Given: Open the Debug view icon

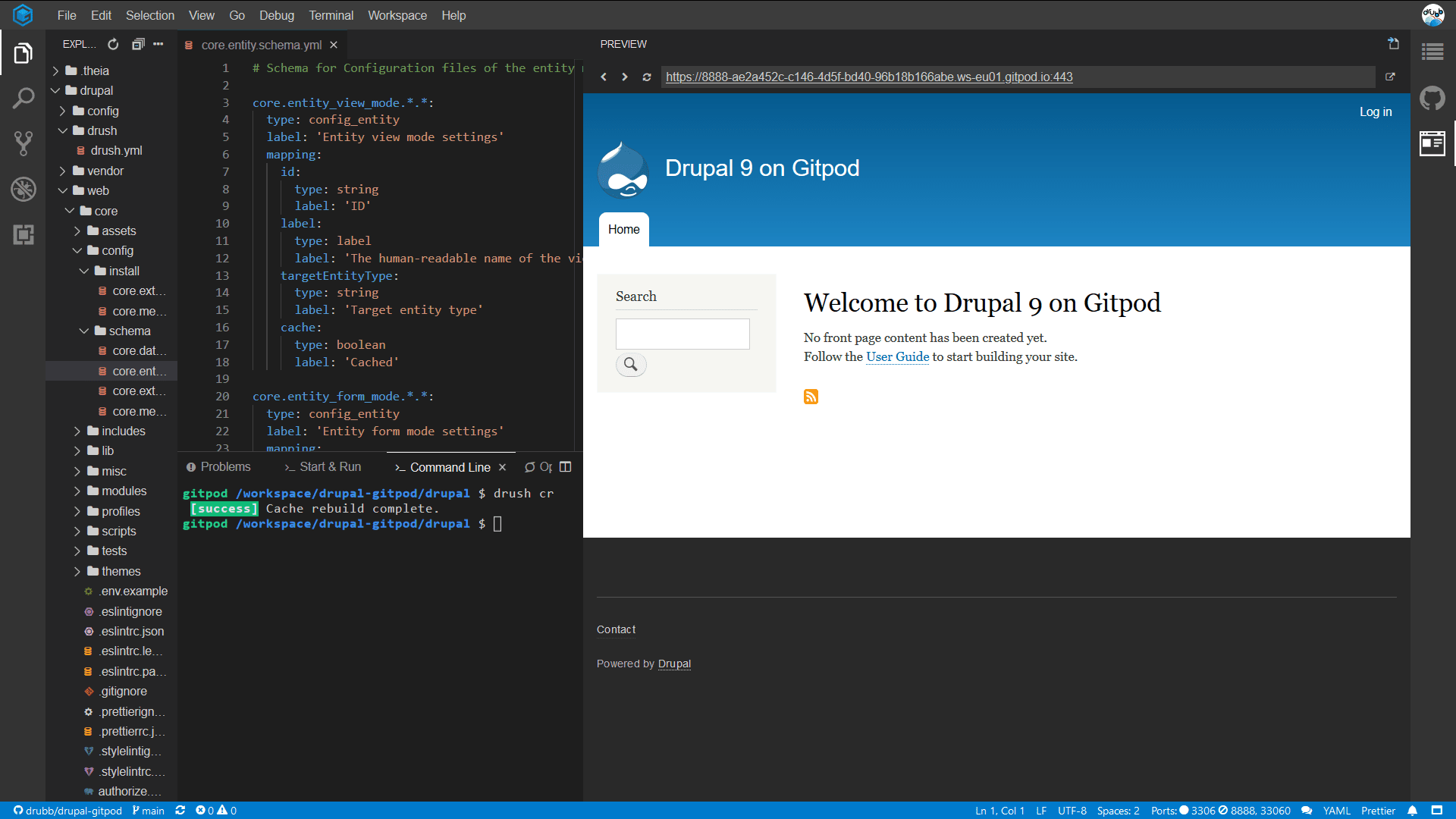Looking at the screenshot, I should 23,189.
